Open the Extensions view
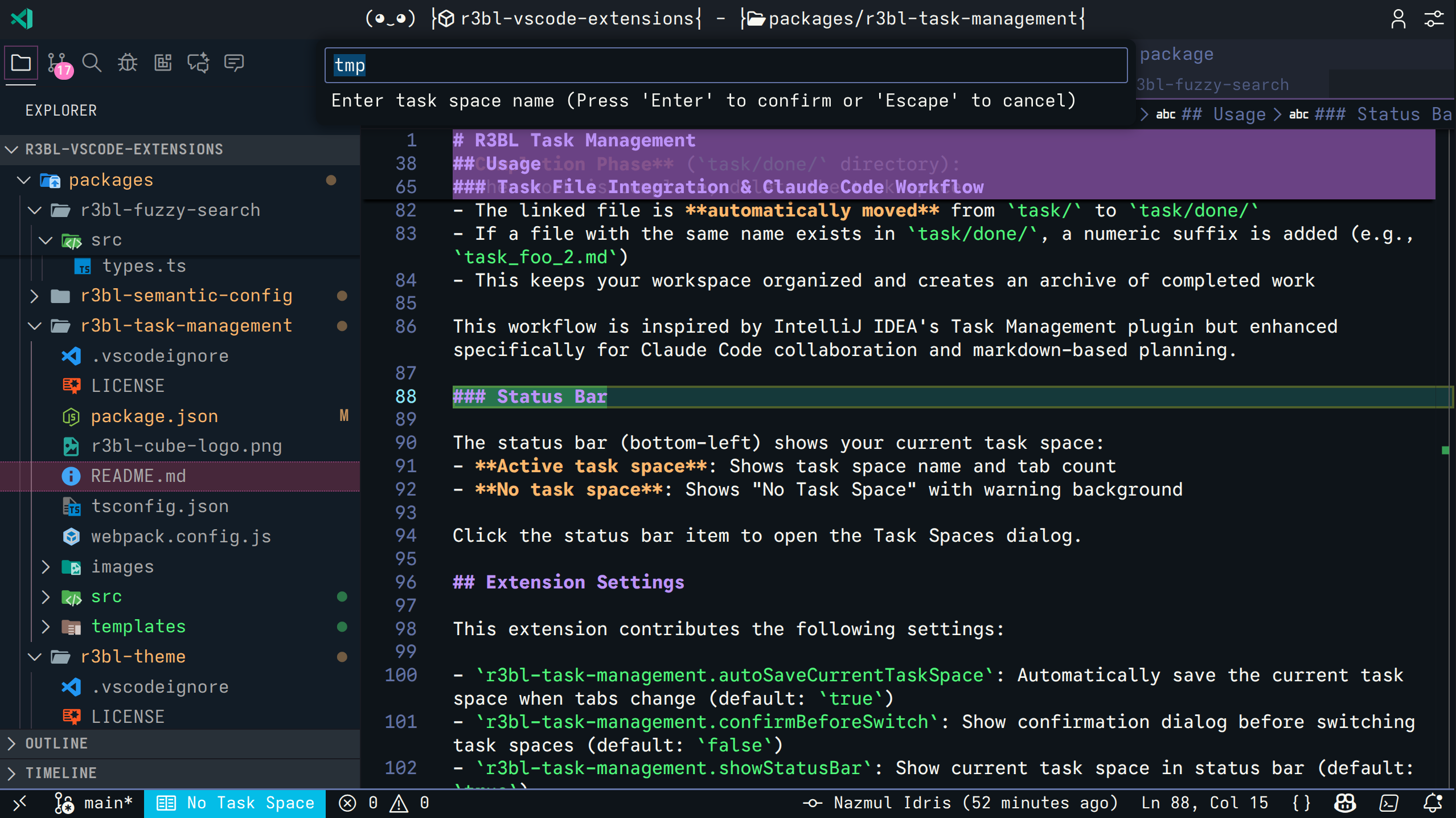 (163, 63)
